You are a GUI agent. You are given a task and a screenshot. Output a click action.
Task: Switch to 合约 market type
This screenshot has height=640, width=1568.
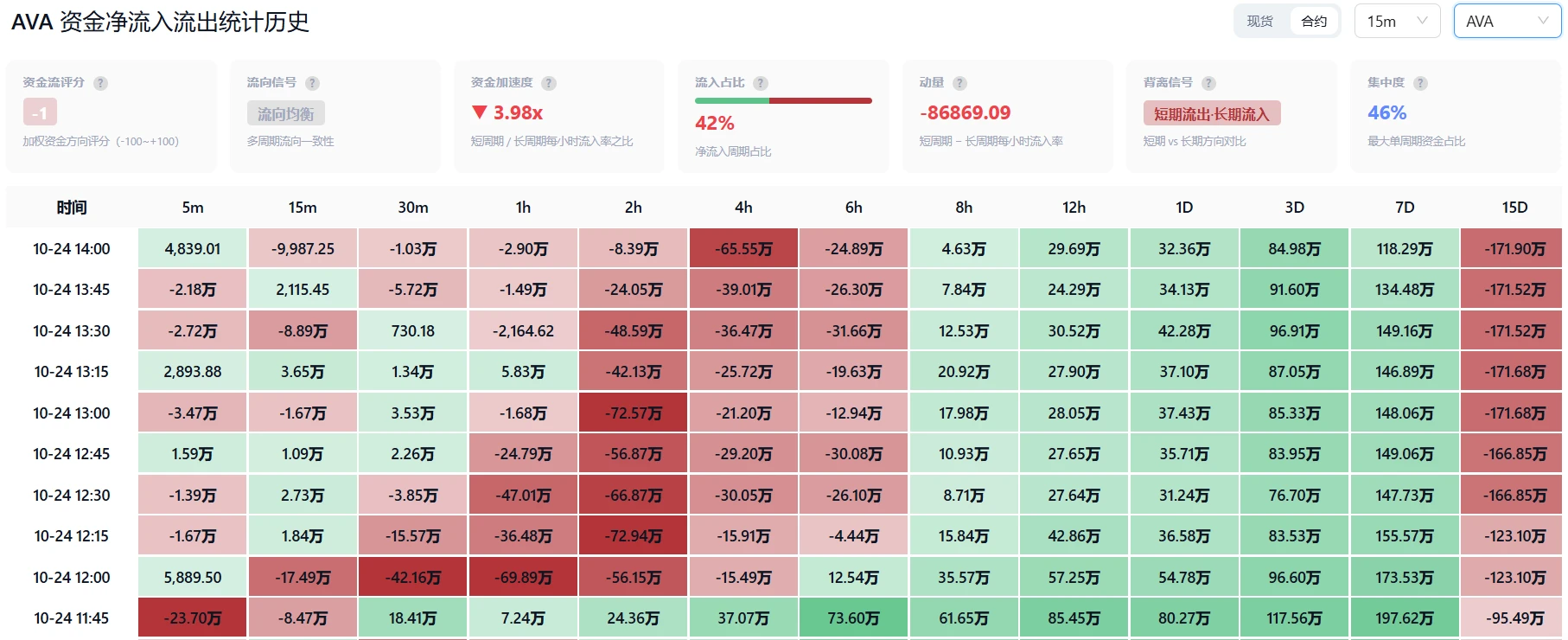coord(1314,22)
